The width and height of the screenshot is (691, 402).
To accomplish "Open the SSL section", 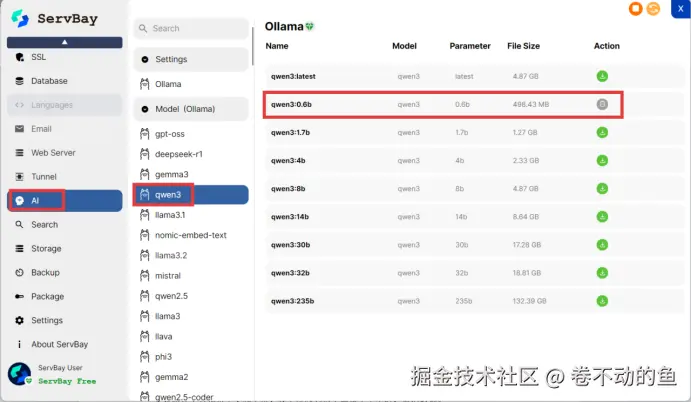I will click(x=65, y=57).
